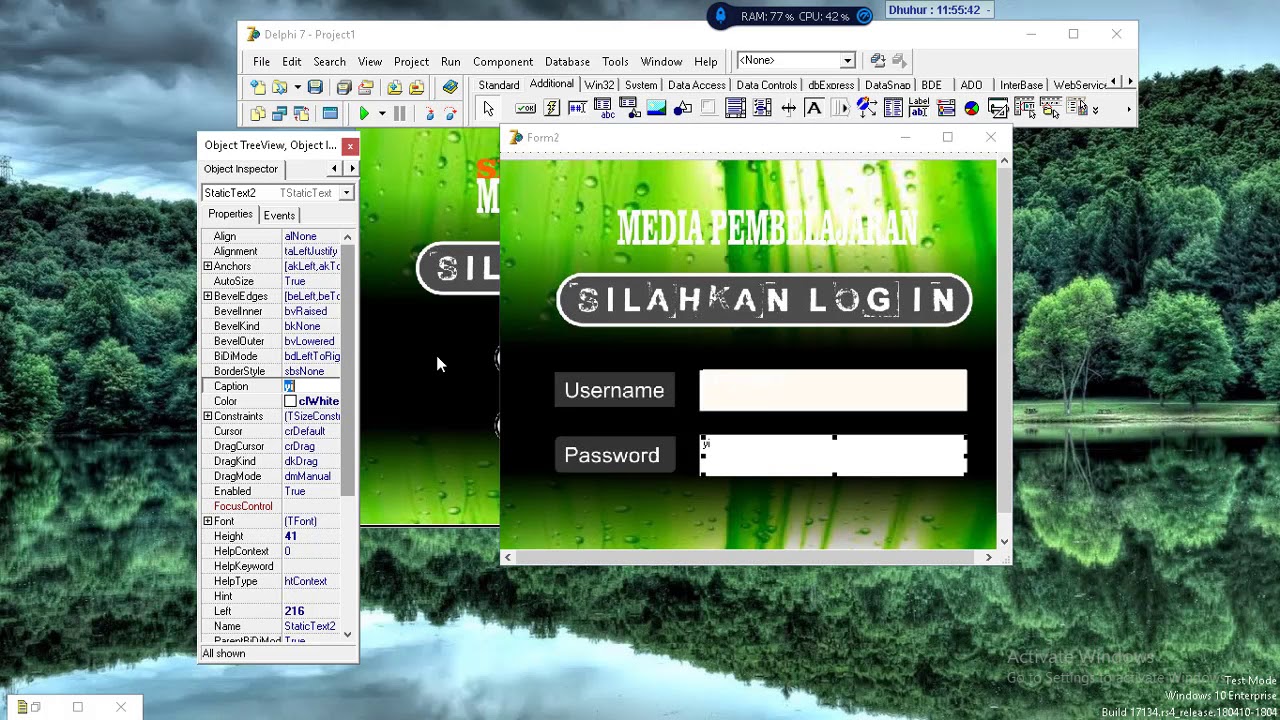This screenshot has height=720, width=1280.
Task: Select the Chart pie component icon
Action: point(972,108)
